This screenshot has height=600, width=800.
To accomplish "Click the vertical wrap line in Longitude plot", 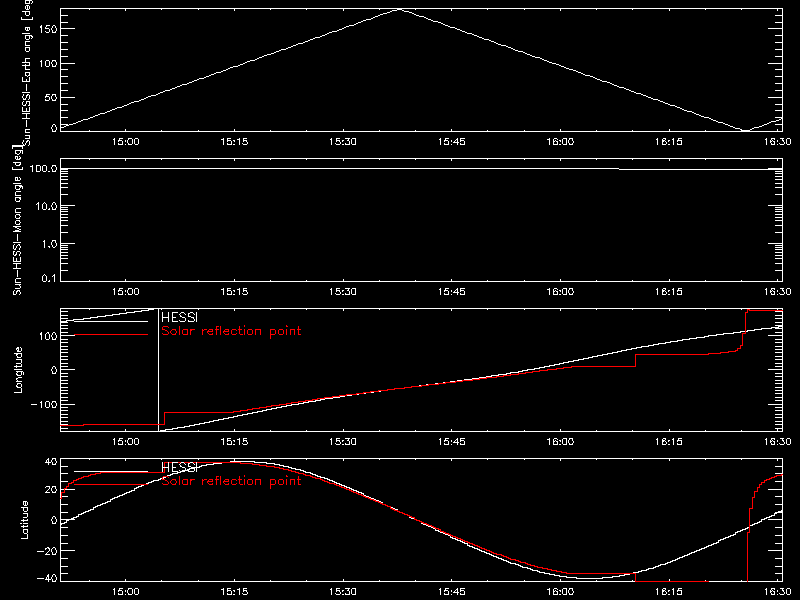I will coord(159,370).
